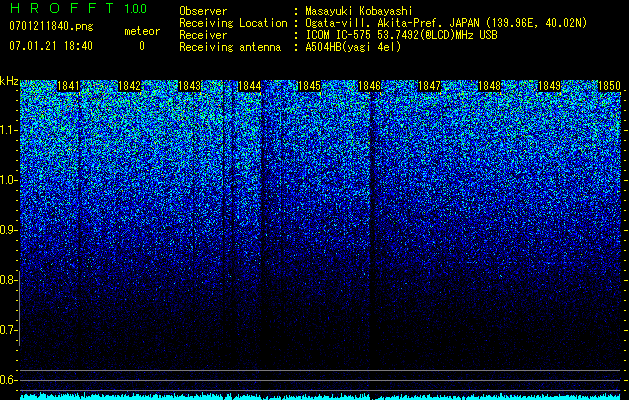Image resolution: width=629 pixels, height=400 pixels.
Task: Click the observer name Masayuki Kobayashi
Action: pos(358,11)
